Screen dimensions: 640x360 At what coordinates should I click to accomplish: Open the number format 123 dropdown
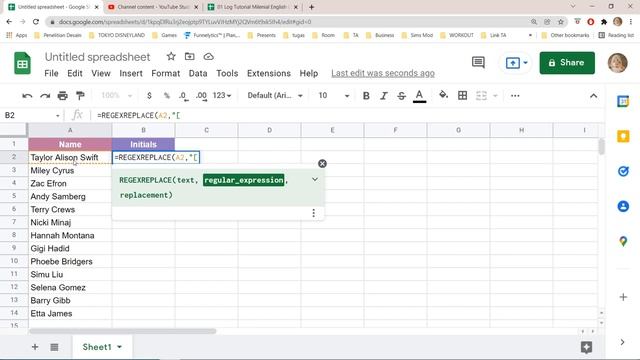(x=222, y=96)
